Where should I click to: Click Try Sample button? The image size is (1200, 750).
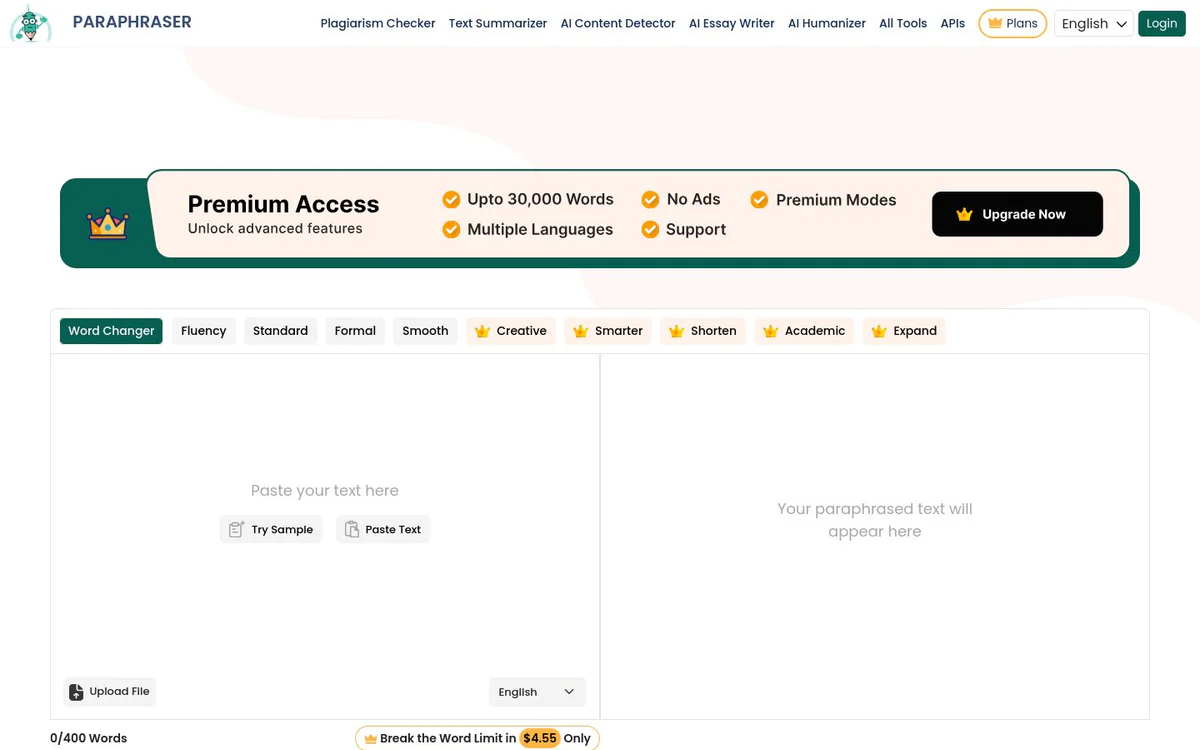coord(271,529)
